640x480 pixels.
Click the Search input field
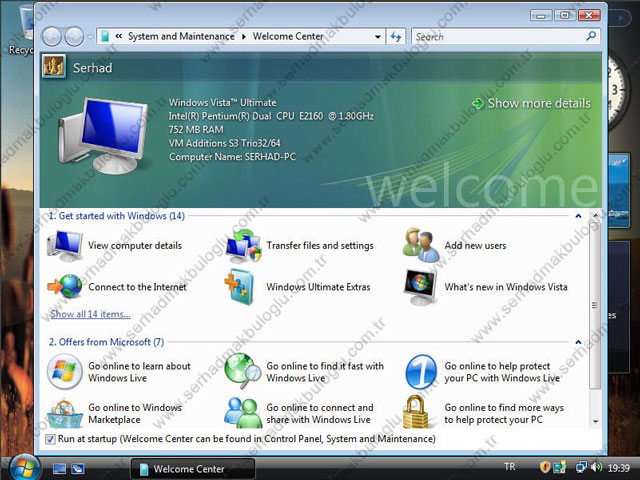(500, 37)
